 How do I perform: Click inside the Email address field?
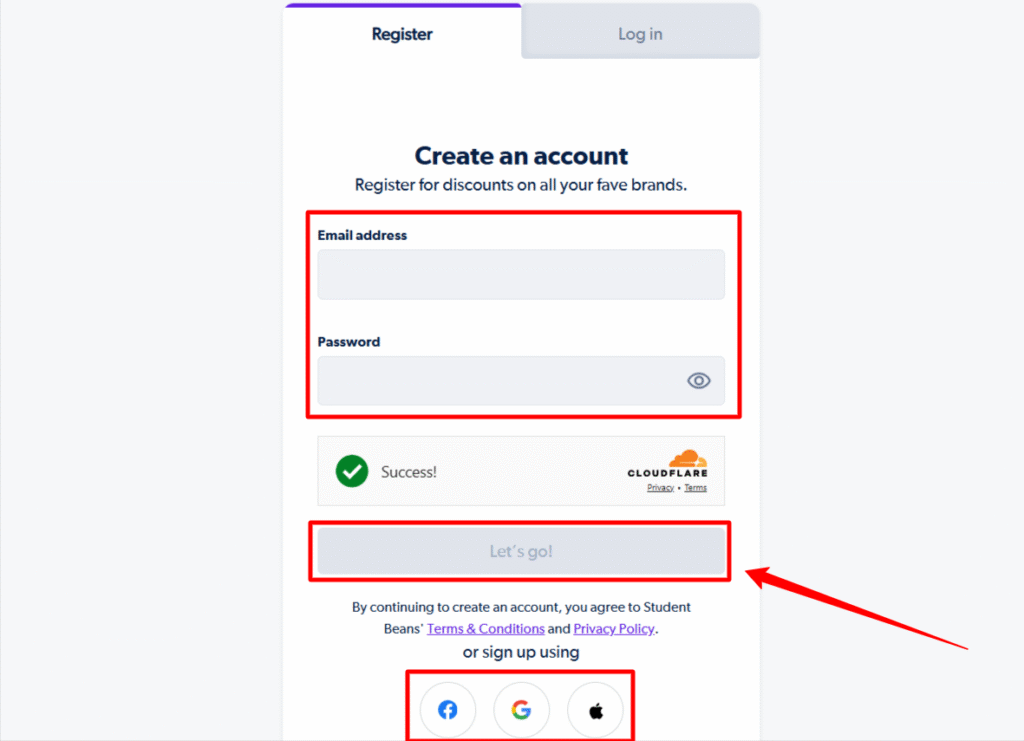(520, 274)
